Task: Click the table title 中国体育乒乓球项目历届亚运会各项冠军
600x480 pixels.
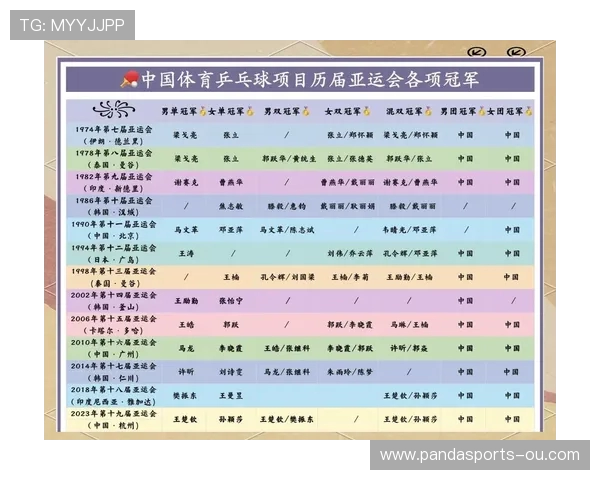Action: pos(311,80)
